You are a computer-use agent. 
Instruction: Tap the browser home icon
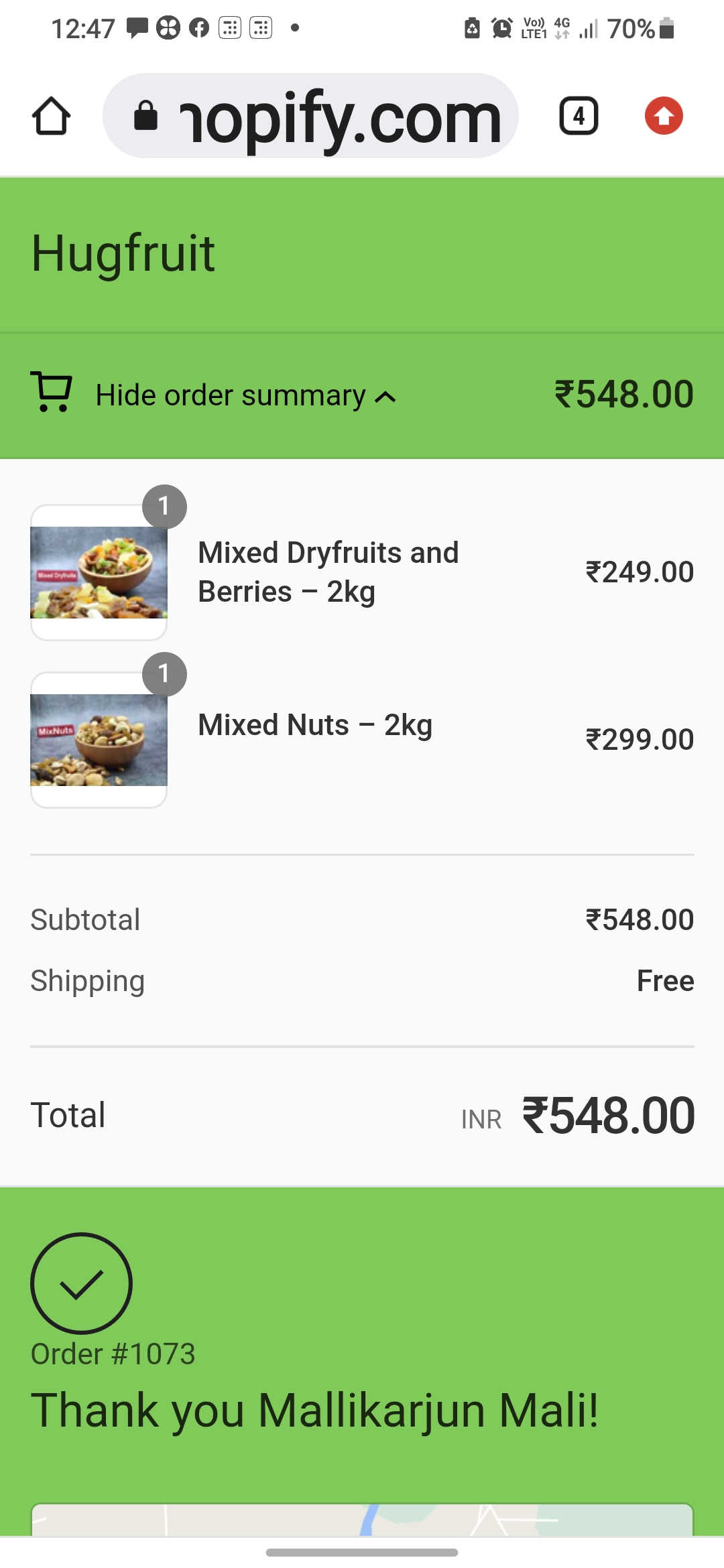pyautogui.click(x=51, y=116)
